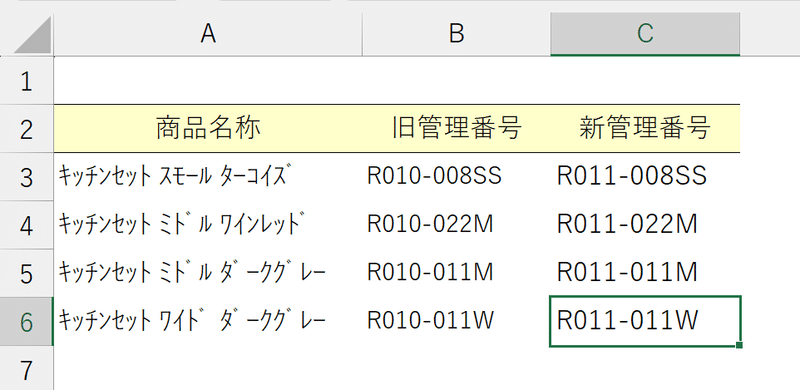Select cell R011-008SS
Image resolution: width=800 pixels, height=390 pixels.
645,177
